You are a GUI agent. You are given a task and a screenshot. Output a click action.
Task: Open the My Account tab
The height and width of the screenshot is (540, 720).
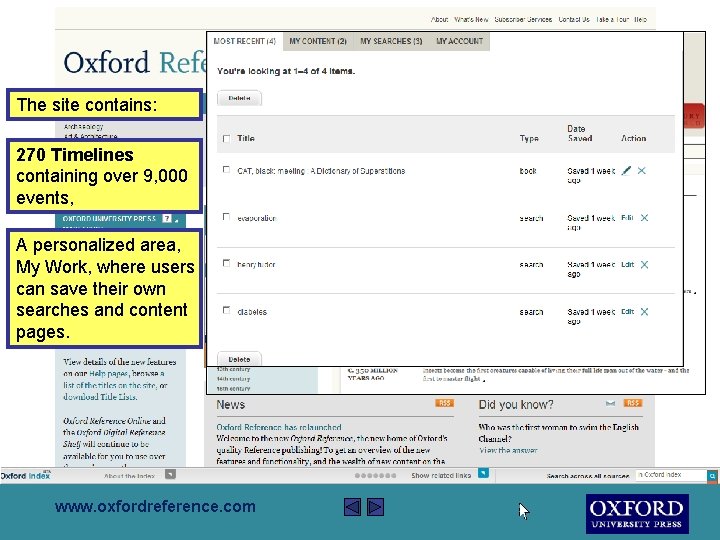tap(459, 41)
